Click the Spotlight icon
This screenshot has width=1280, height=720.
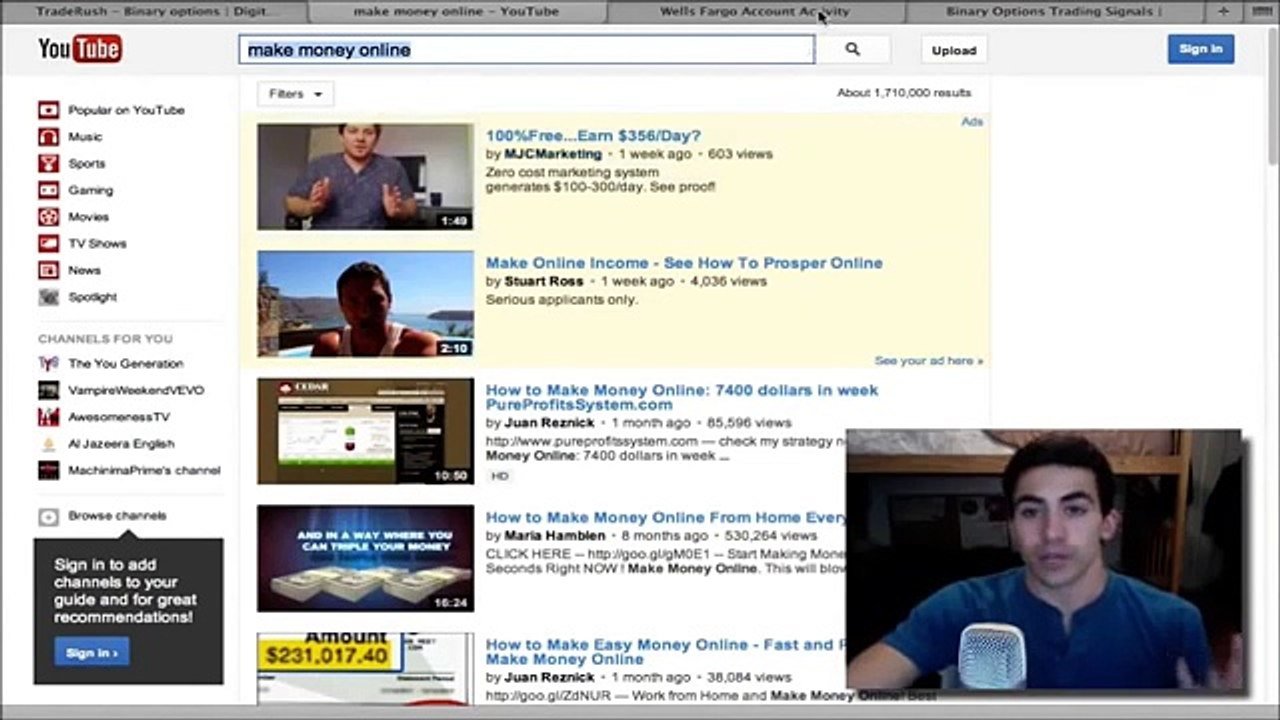click(48, 297)
